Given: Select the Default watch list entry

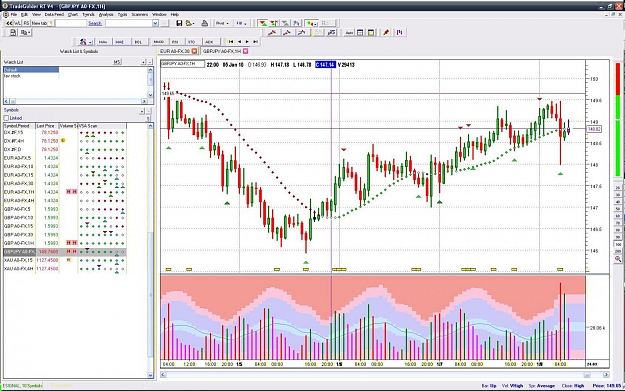Looking at the screenshot, I should (31, 70).
